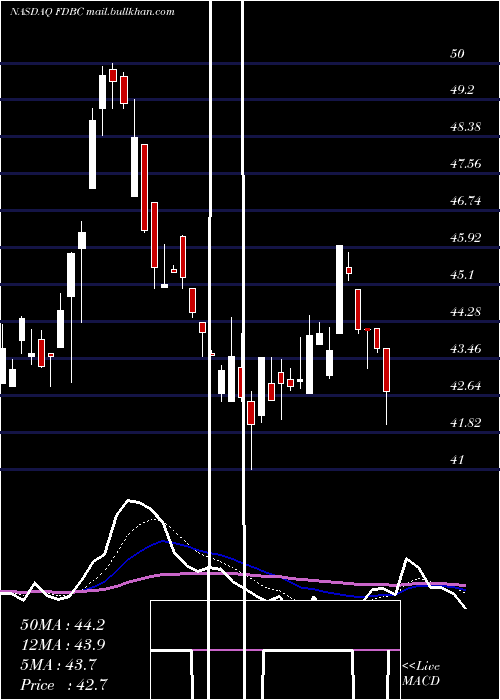Click the 46.74 price axis label

click(x=466, y=201)
